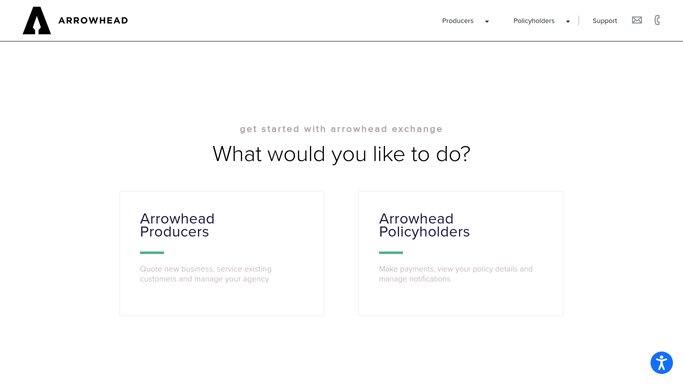Image resolution: width=683 pixels, height=384 pixels.
Task: Click the ARROWHEAD wordmark text
Action: pos(93,20)
